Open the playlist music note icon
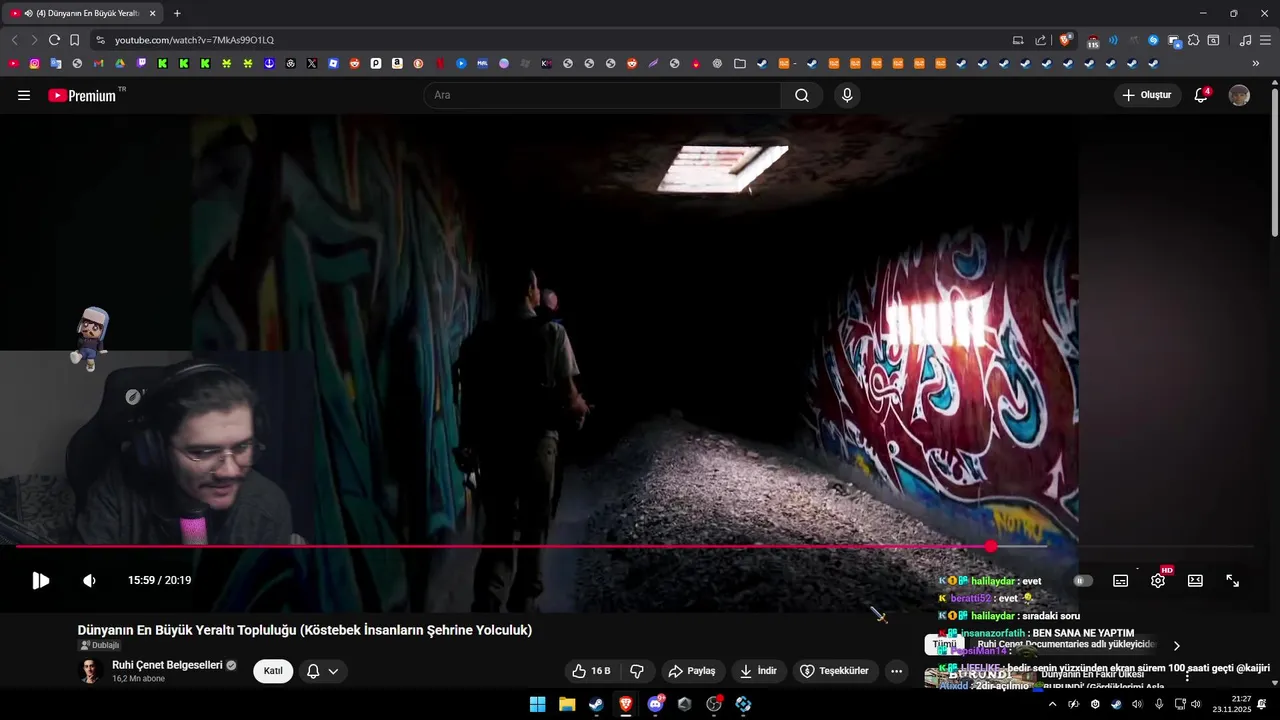Viewport: 1280px width, 720px height. (x=1245, y=40)
